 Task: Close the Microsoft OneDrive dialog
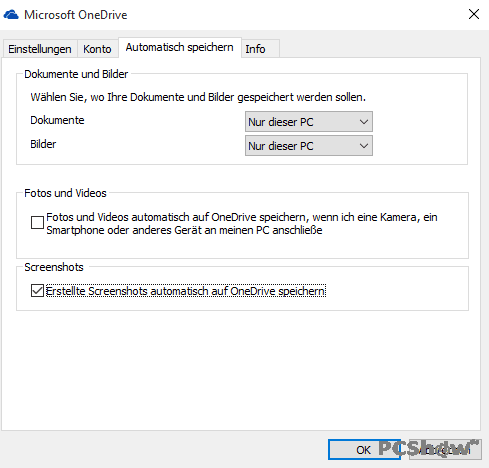(474, 14)
